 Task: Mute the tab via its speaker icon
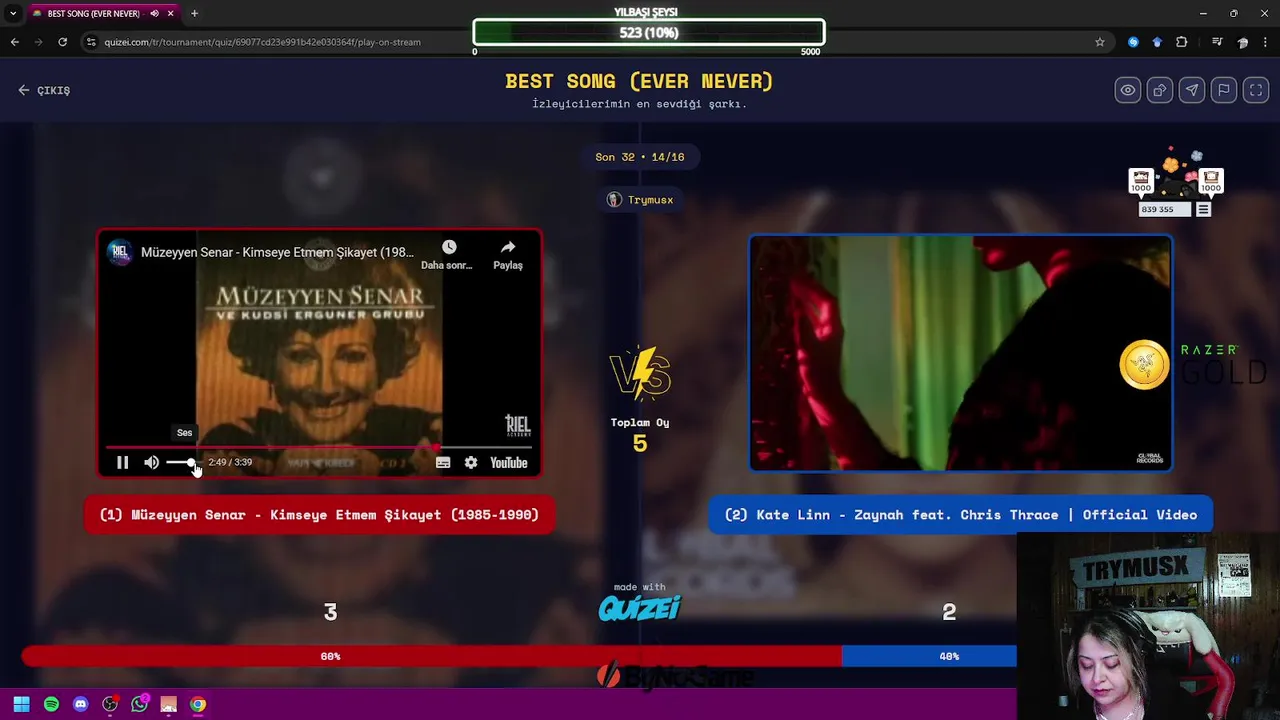tap(154, 13)
